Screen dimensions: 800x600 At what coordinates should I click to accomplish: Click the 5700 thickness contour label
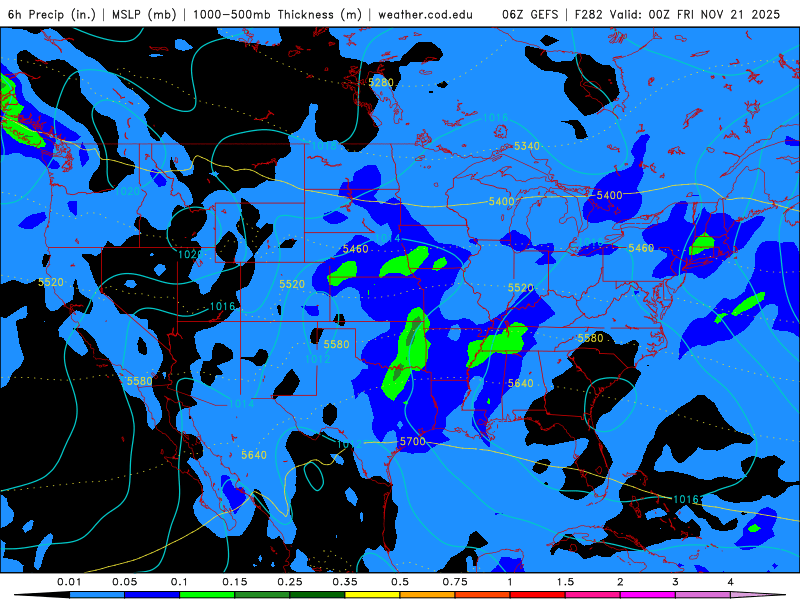[412, 441]
